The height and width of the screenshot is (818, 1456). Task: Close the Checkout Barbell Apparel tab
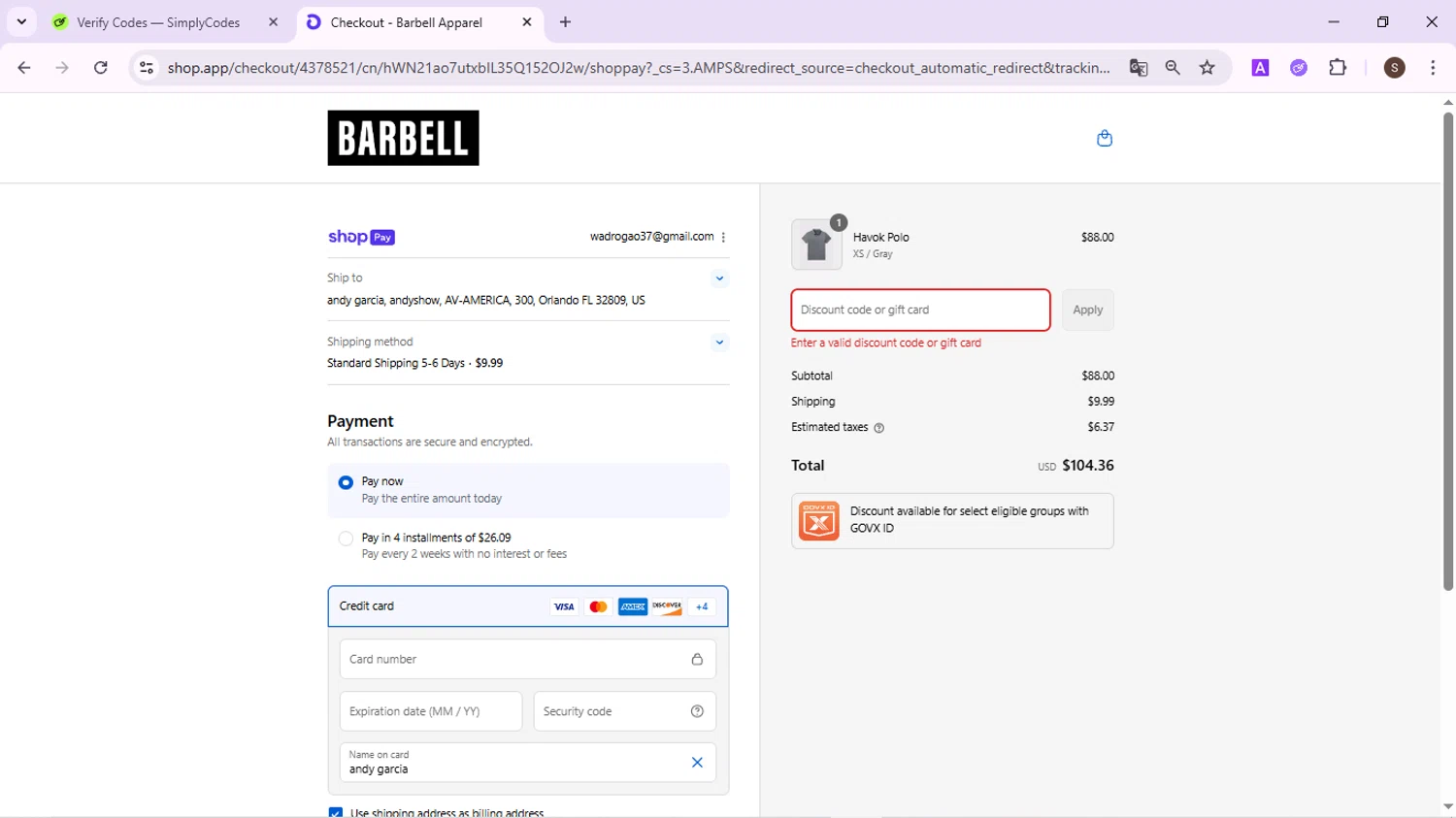coord(527,22)
